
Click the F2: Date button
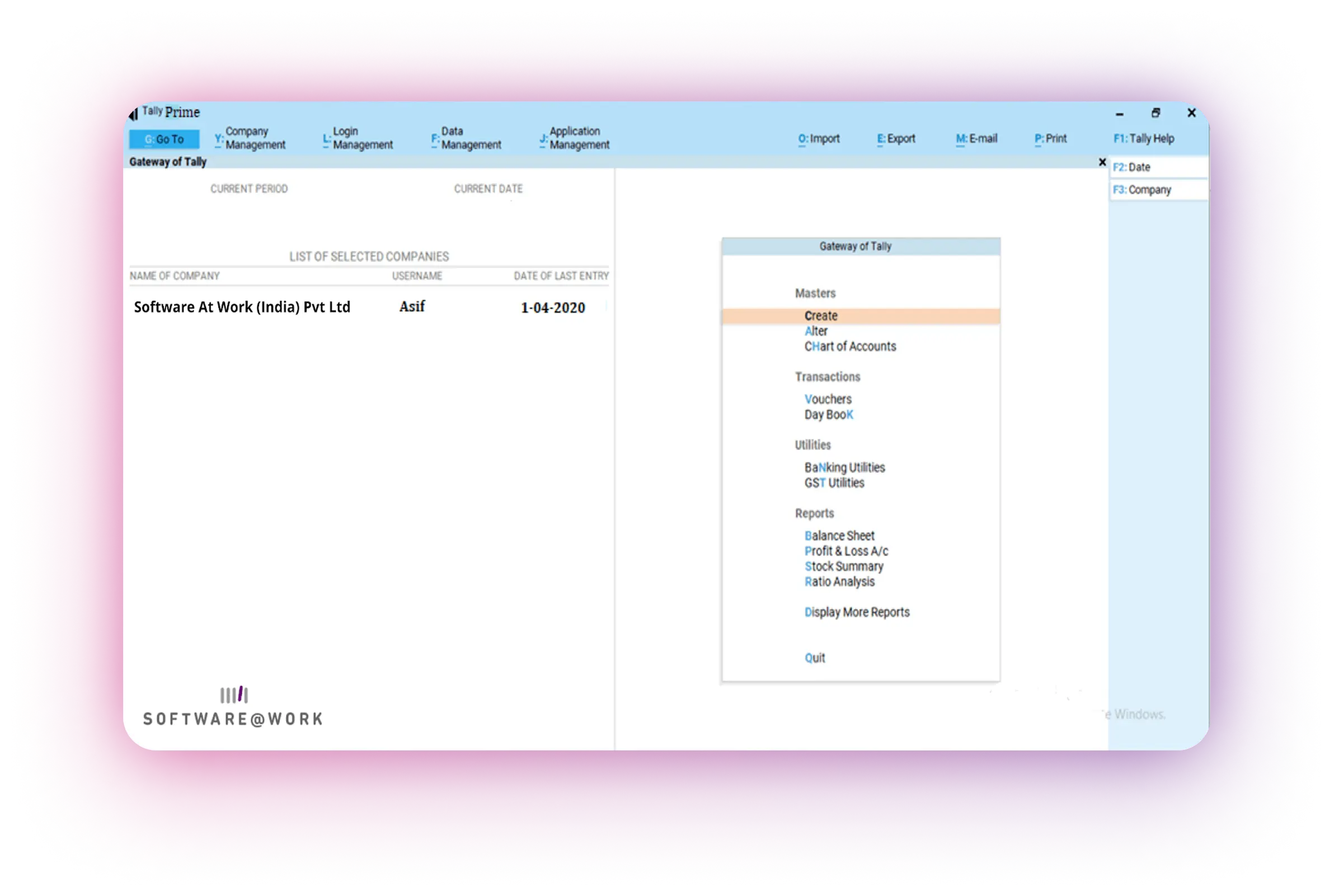click(1158, 167)
